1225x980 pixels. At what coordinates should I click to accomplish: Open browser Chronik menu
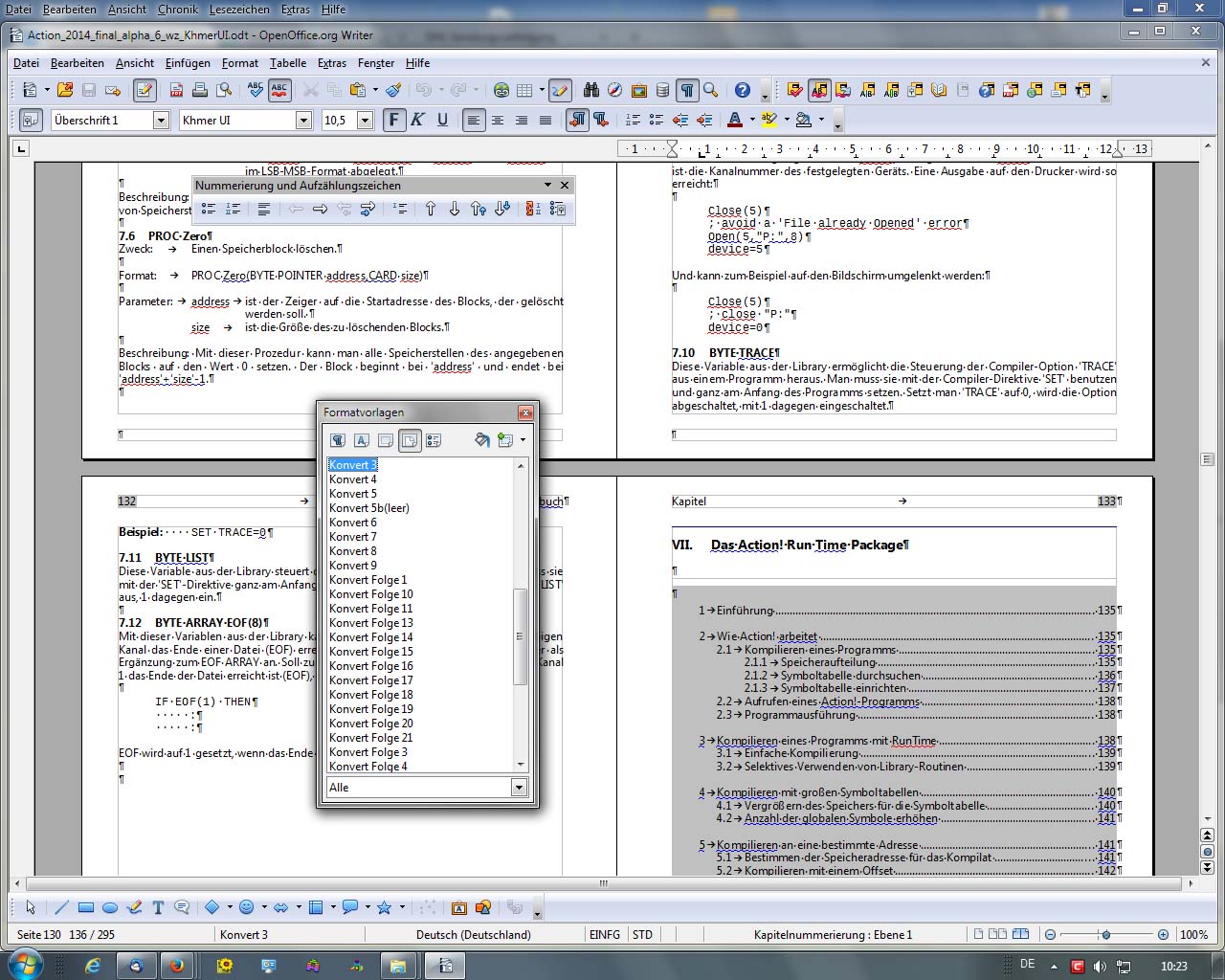(x=178, y=9)
